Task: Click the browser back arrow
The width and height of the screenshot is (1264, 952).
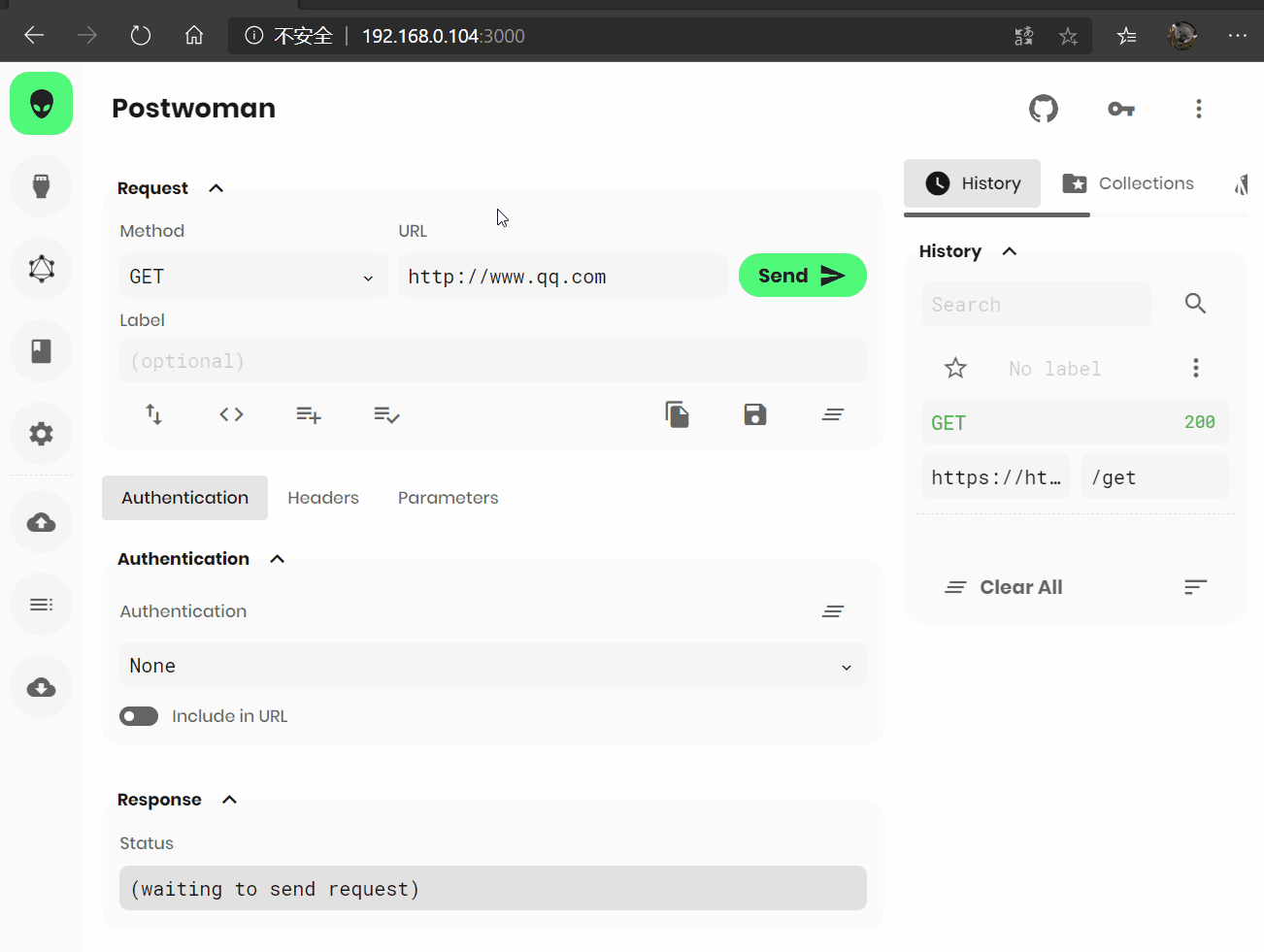Action: point(34,36)
